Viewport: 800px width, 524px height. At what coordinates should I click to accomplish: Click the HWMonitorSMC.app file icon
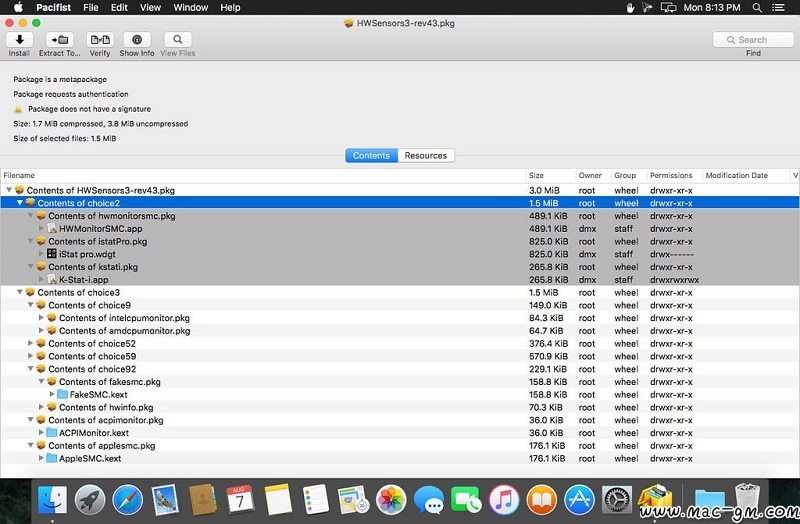click(52, 229)
